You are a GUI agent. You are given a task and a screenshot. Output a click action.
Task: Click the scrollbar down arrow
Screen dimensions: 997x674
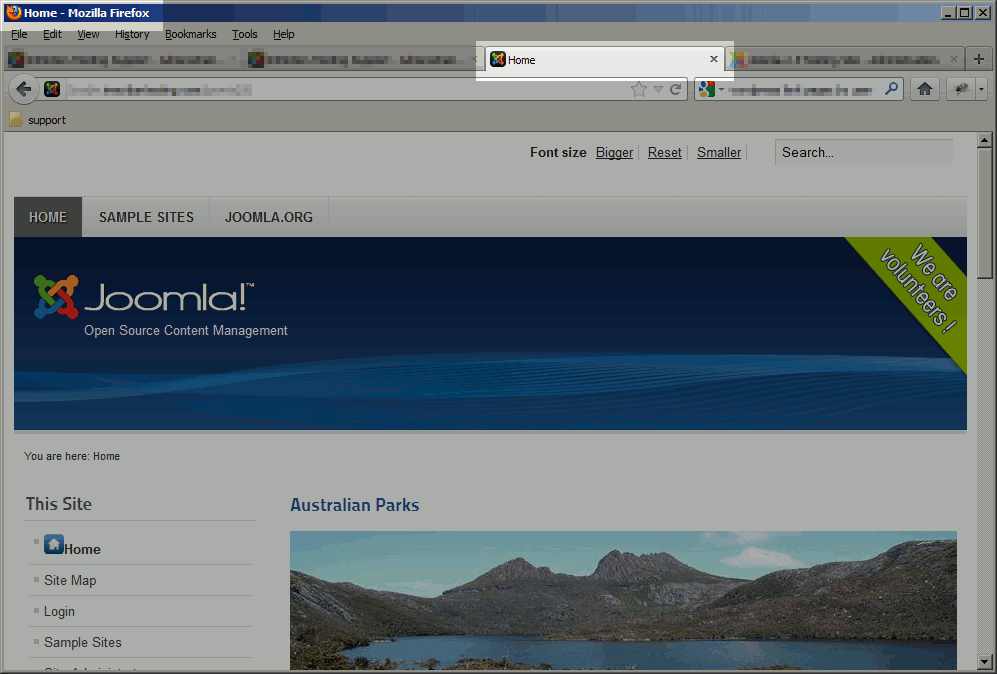pos(984,662)
